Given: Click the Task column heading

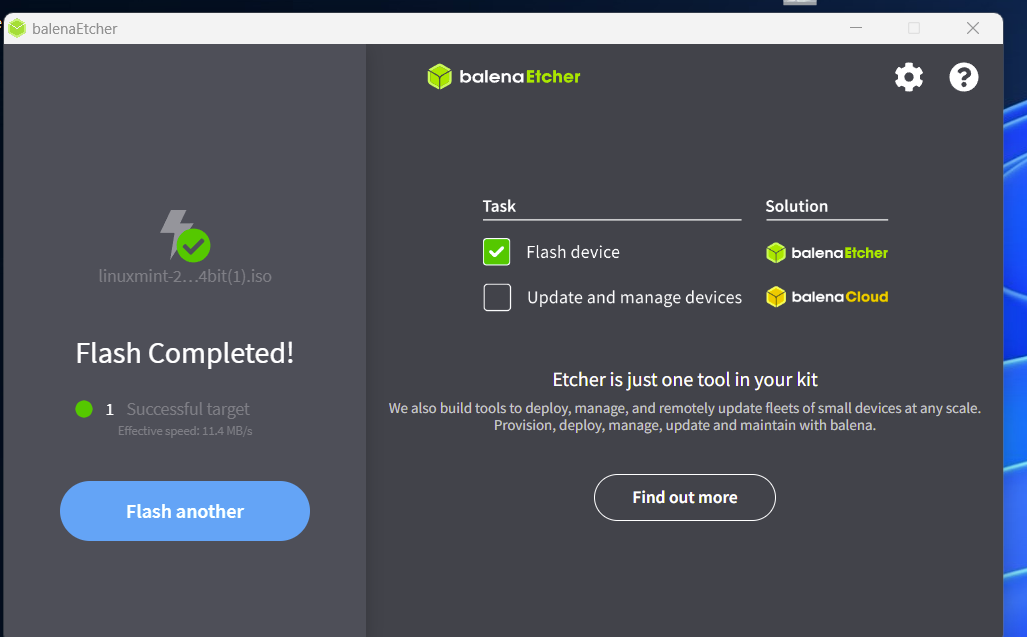Looking at the screenshot, I should [x=499, y=206].
